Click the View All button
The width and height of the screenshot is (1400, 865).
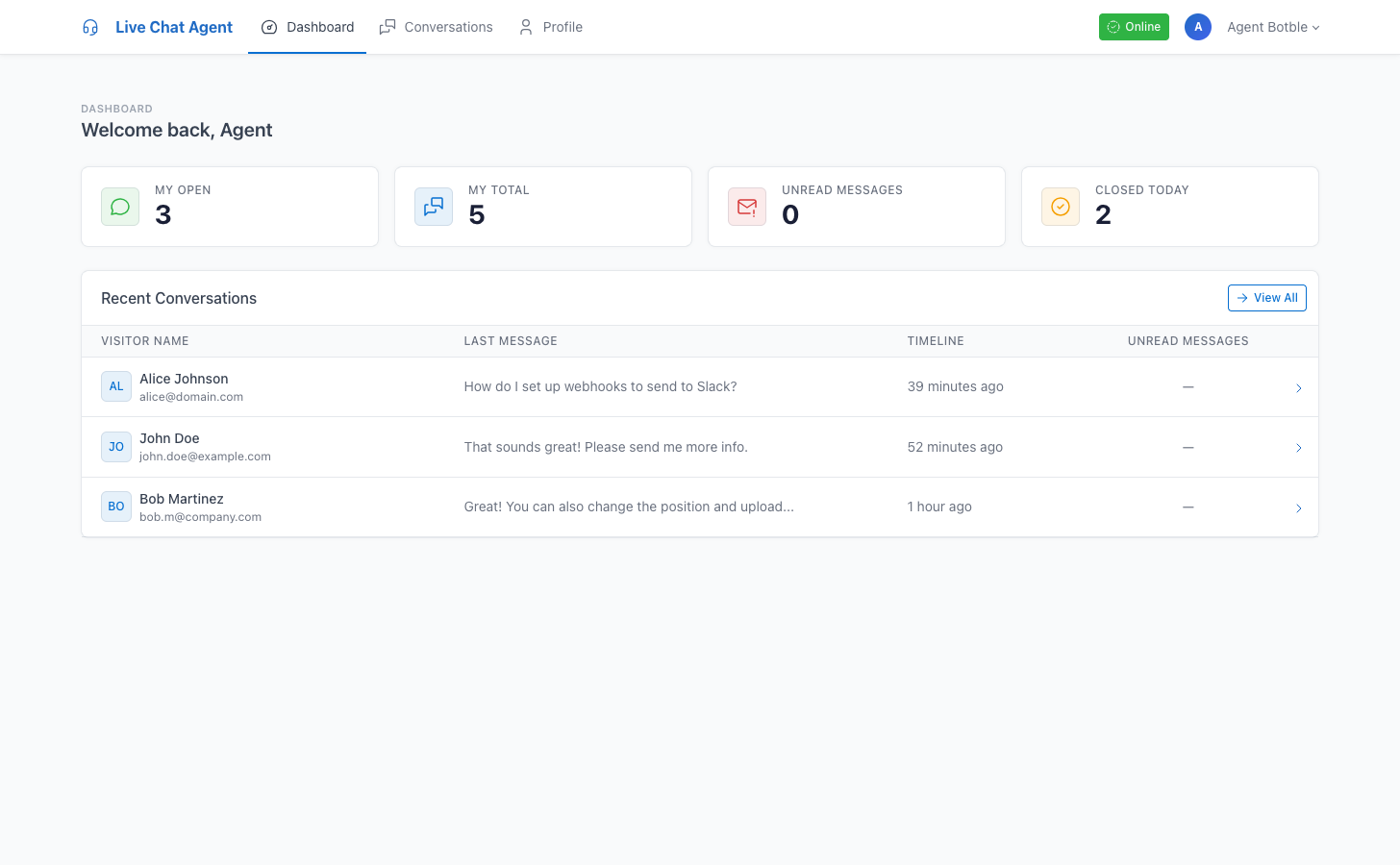(x=1267, y=298)
